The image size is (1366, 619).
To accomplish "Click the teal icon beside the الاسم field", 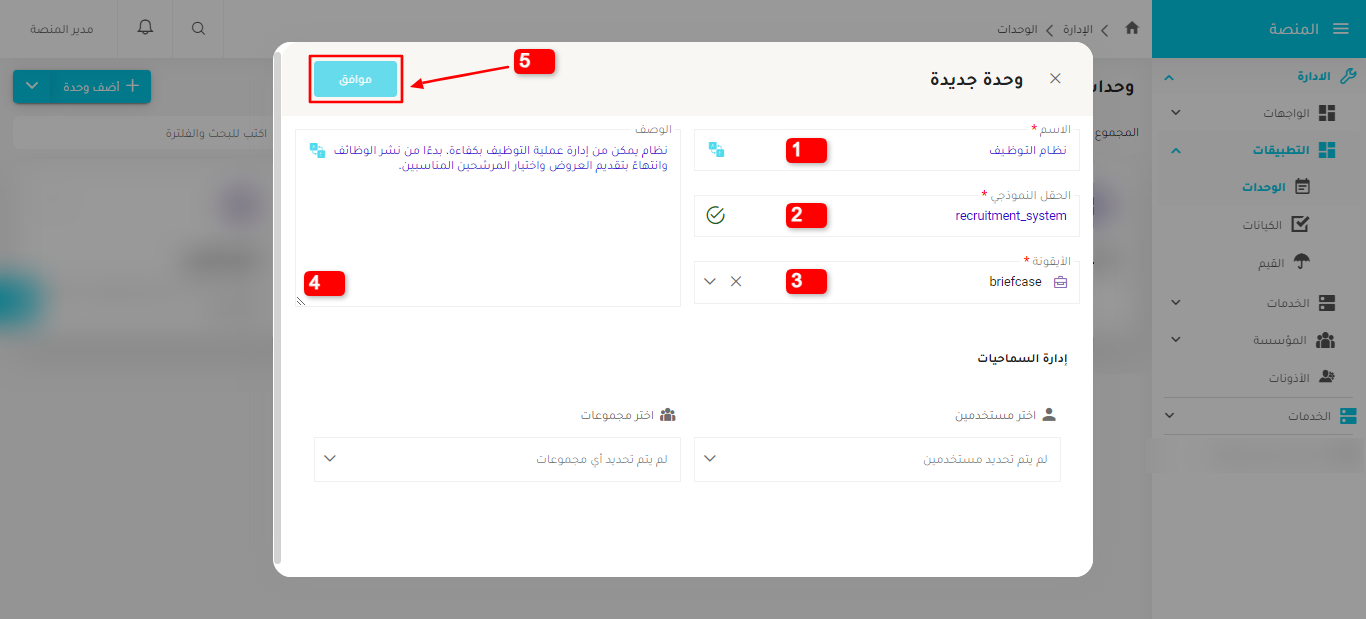I will pyautogui.click(x=715, y=148).
